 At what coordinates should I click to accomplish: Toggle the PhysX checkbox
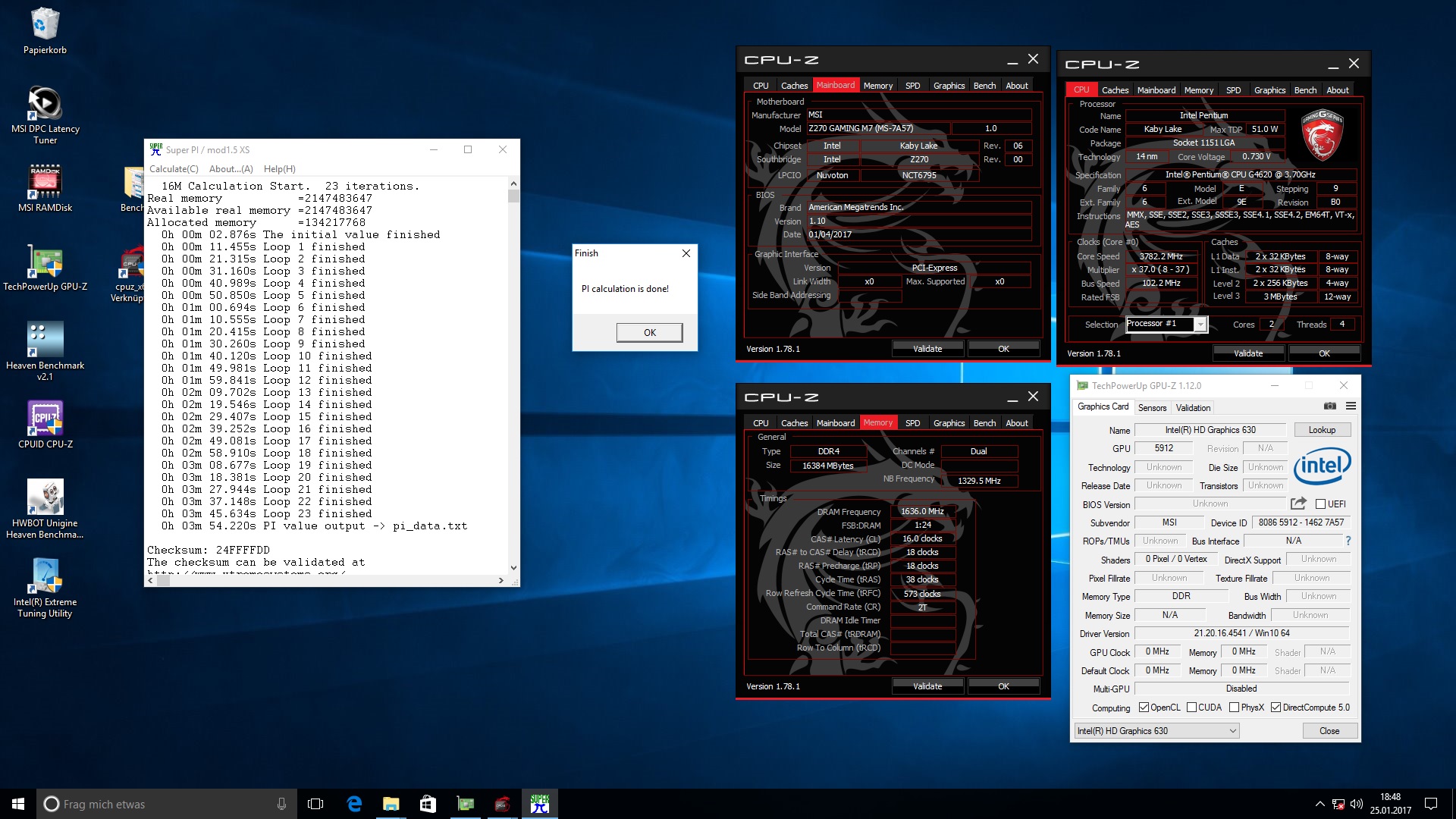pyautogui.click(x=1234, y=708)
